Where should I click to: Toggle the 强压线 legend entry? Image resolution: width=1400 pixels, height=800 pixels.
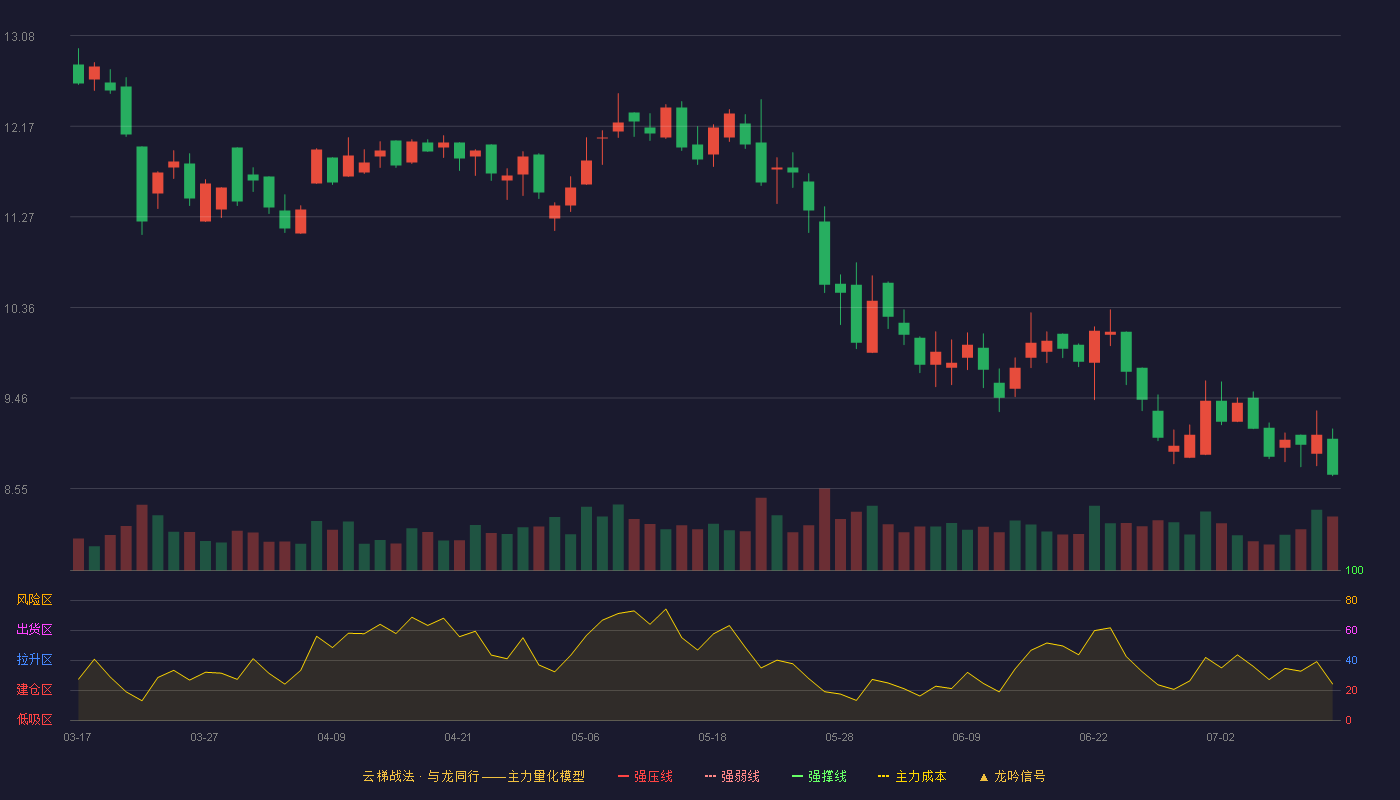[x=645, y=776]
